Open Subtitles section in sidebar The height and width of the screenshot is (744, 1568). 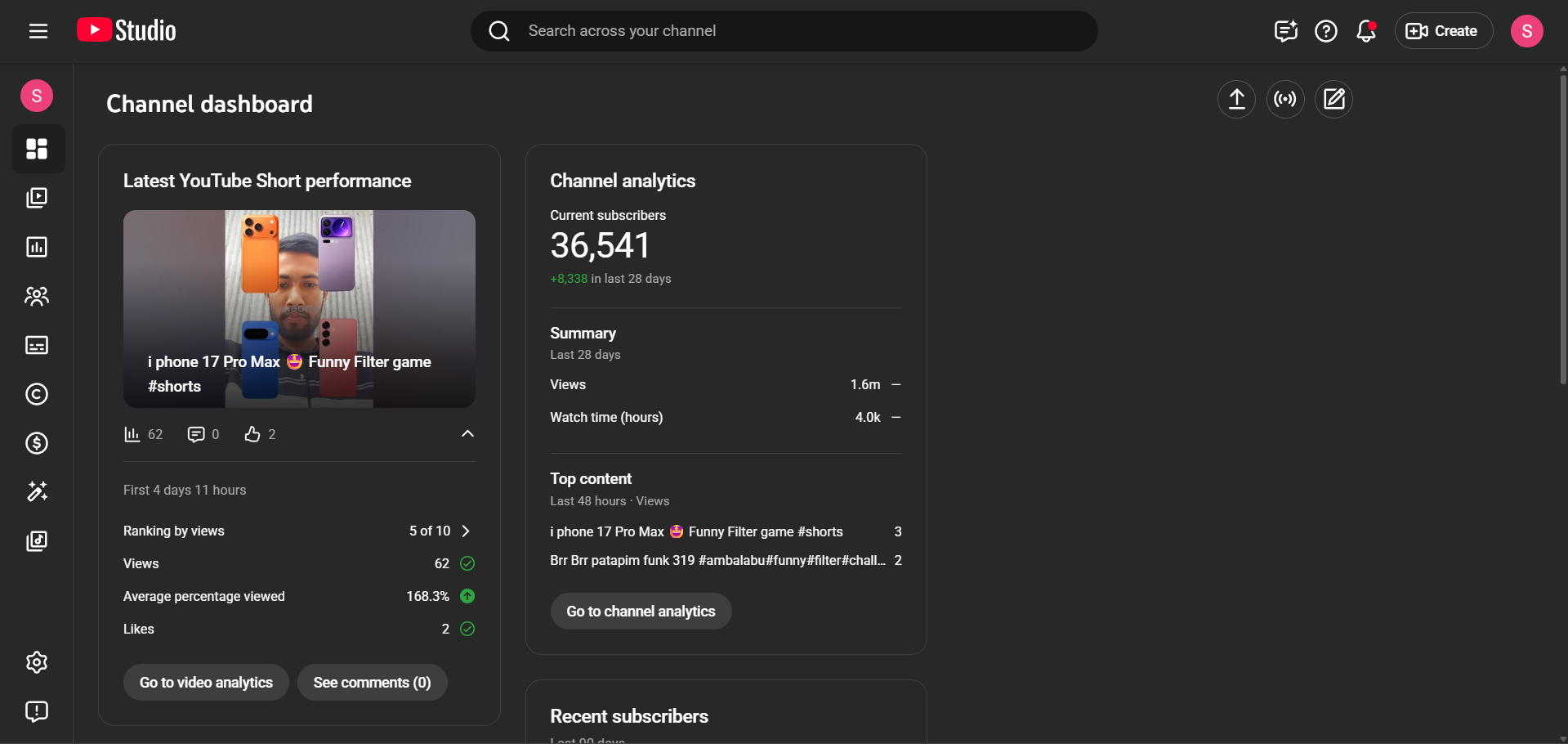37,345
